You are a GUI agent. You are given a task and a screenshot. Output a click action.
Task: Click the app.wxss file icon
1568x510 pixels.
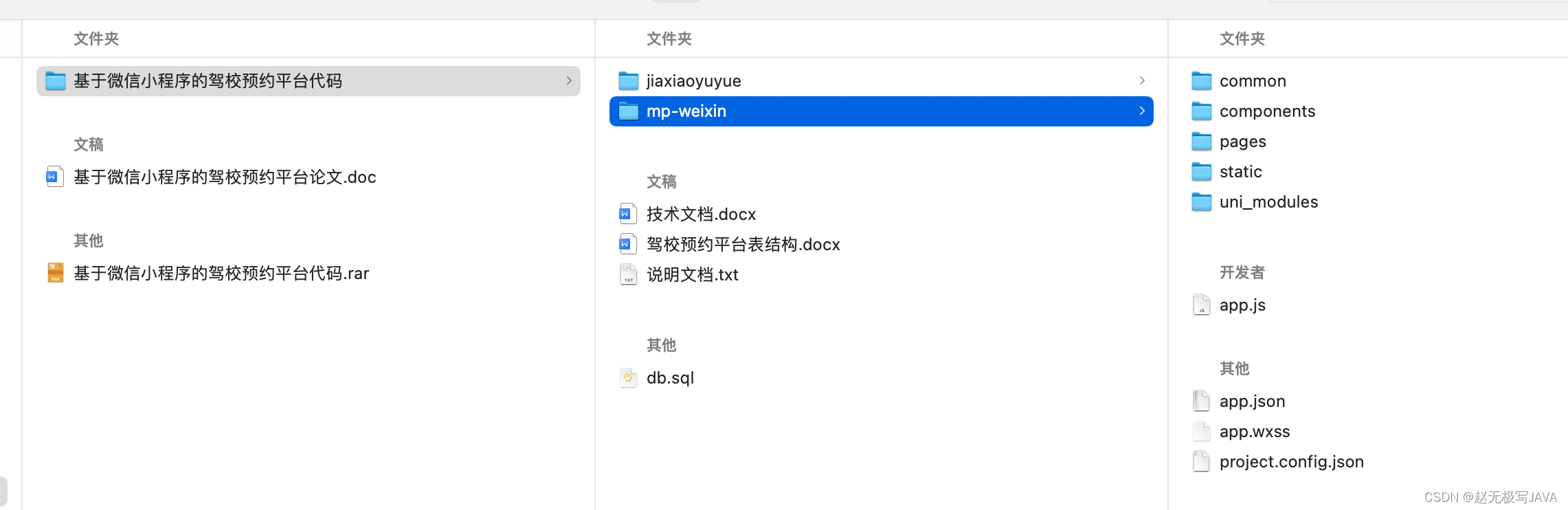(1202, 431)
